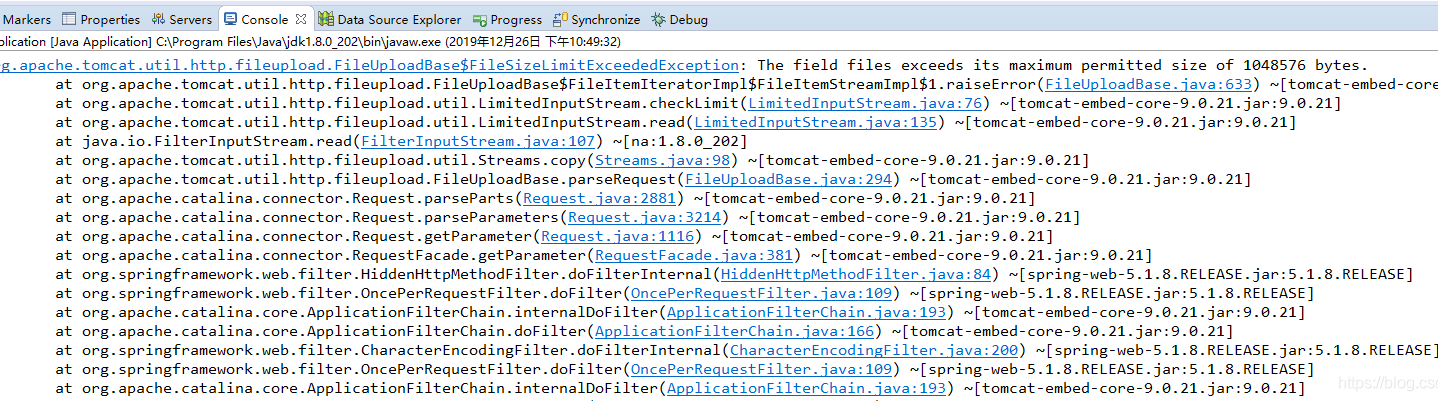Click the Progress view icon
This screenshot has width=1438, height=401.
tap(480, 19)
